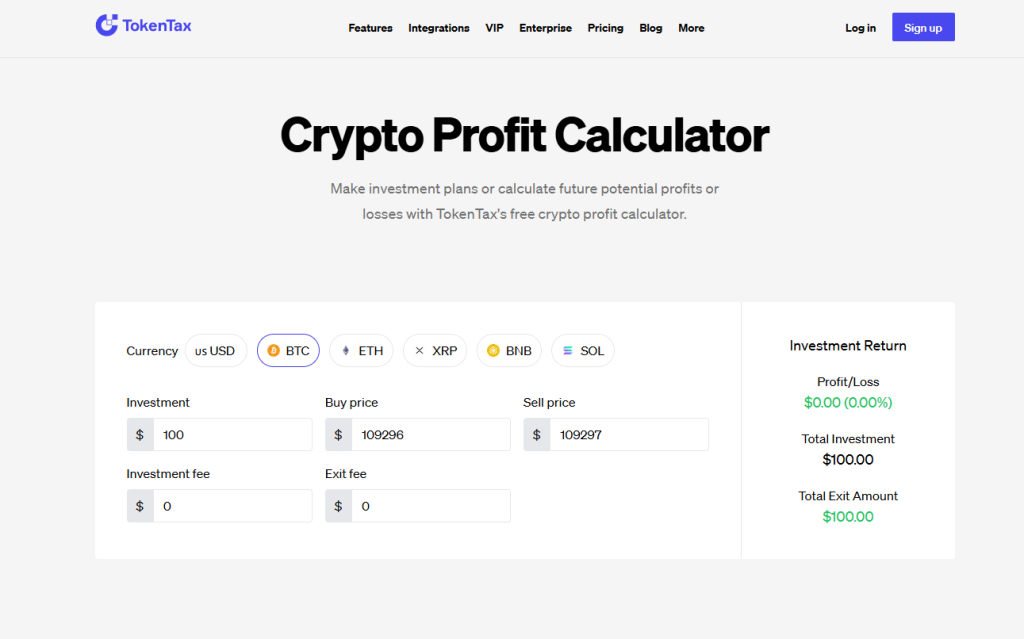Click the green Profit/Loss value
The width and height of the screenshot is (1024, 639).
pos(848,403)
